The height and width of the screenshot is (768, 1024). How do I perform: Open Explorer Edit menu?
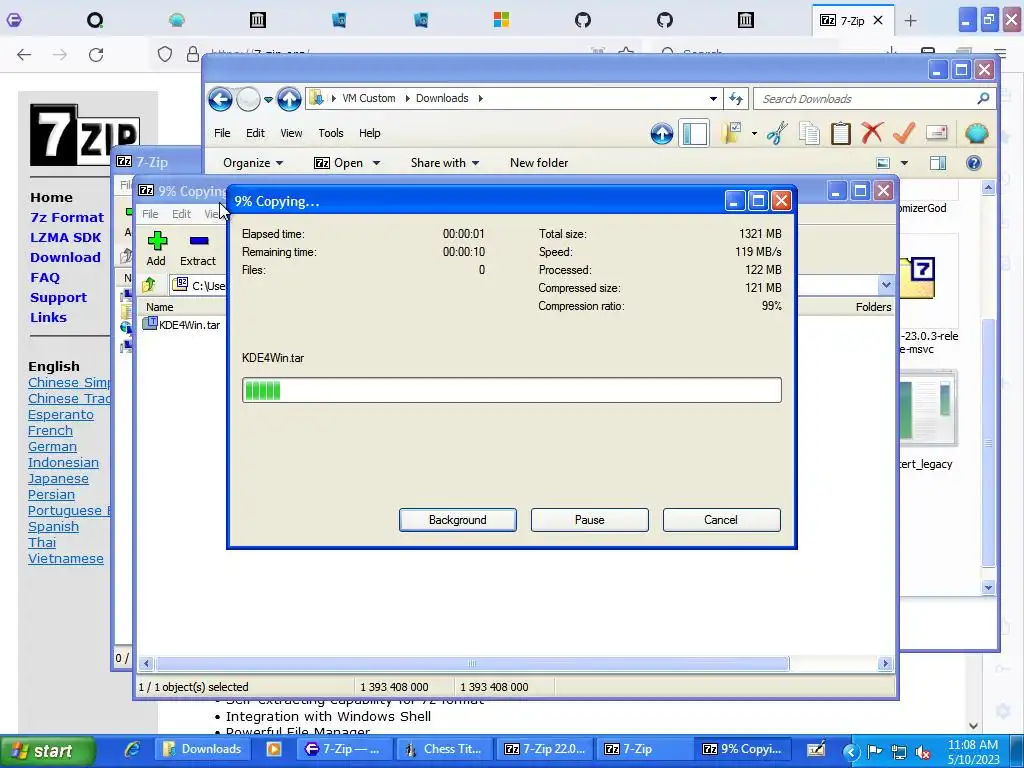255,133
